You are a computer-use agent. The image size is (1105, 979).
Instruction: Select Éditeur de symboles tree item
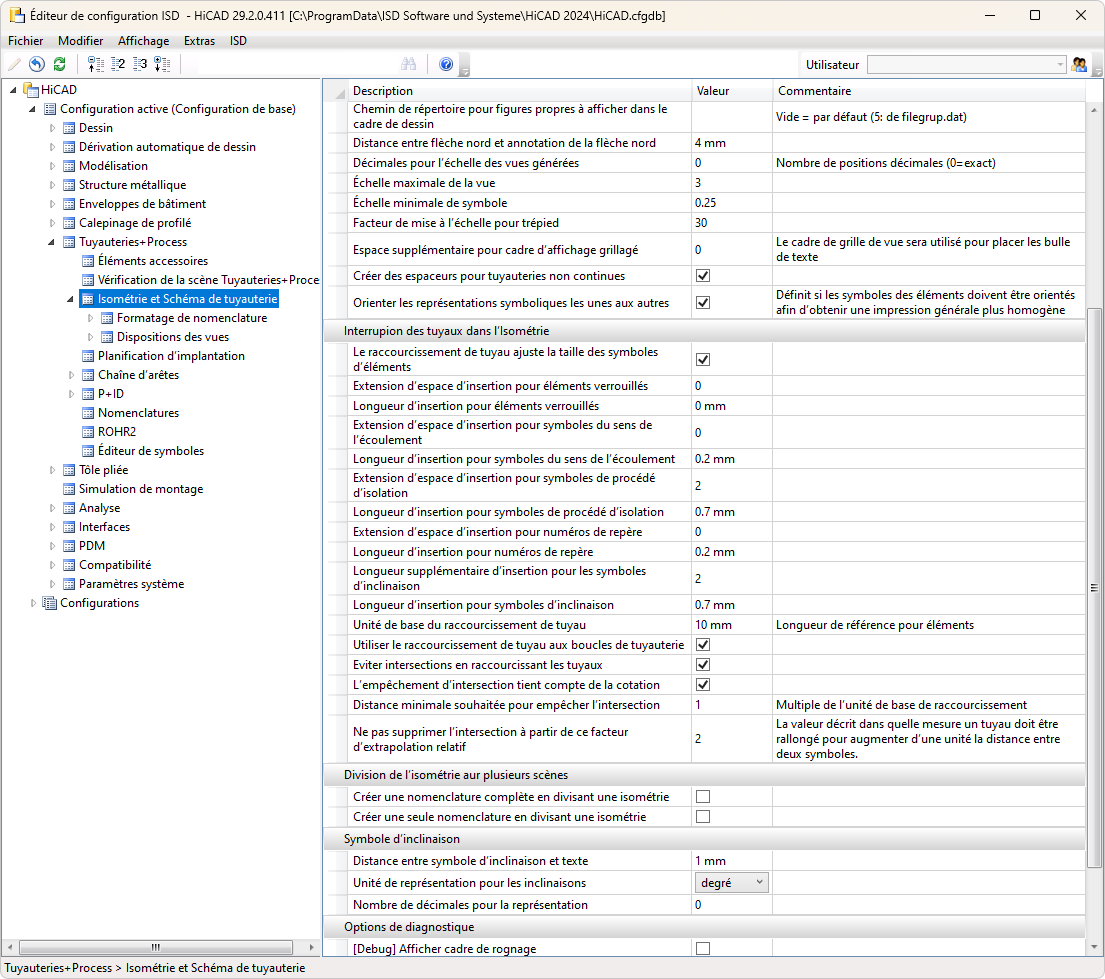pyautogui.click(x=150, y=451)
